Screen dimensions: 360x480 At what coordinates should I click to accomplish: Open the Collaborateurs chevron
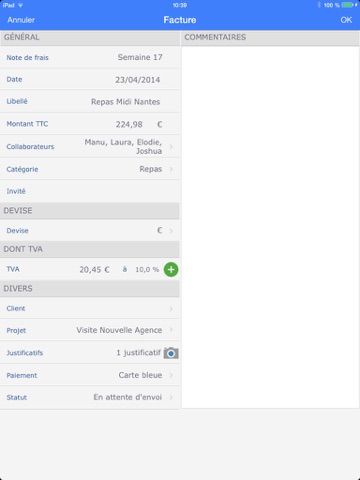point(171,146)
